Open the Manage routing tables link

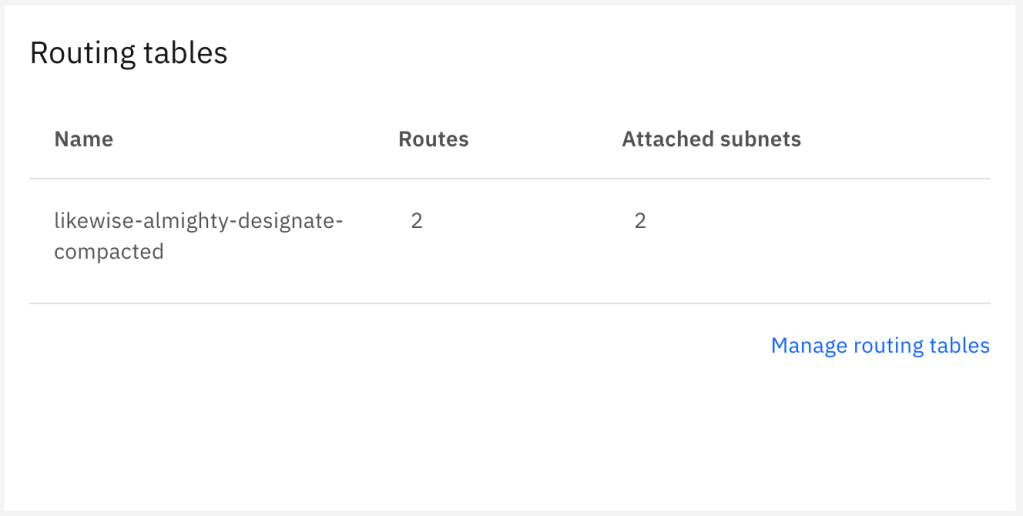tap(880, 346)
